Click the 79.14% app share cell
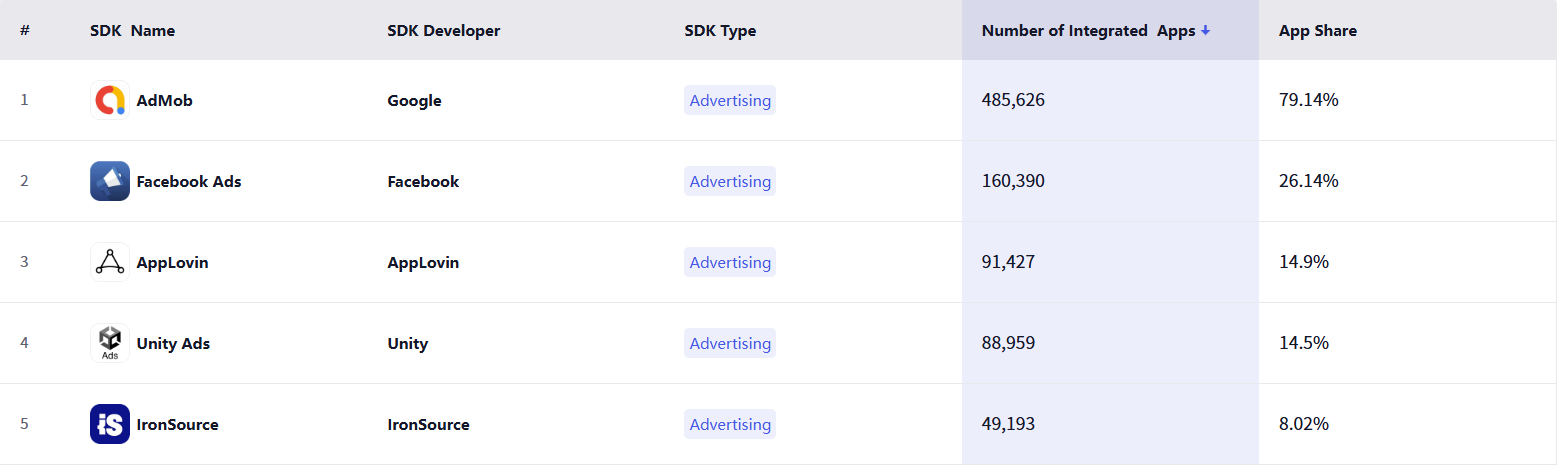This screenshot has height=465, width=1557. click(x=1308, y=100)
